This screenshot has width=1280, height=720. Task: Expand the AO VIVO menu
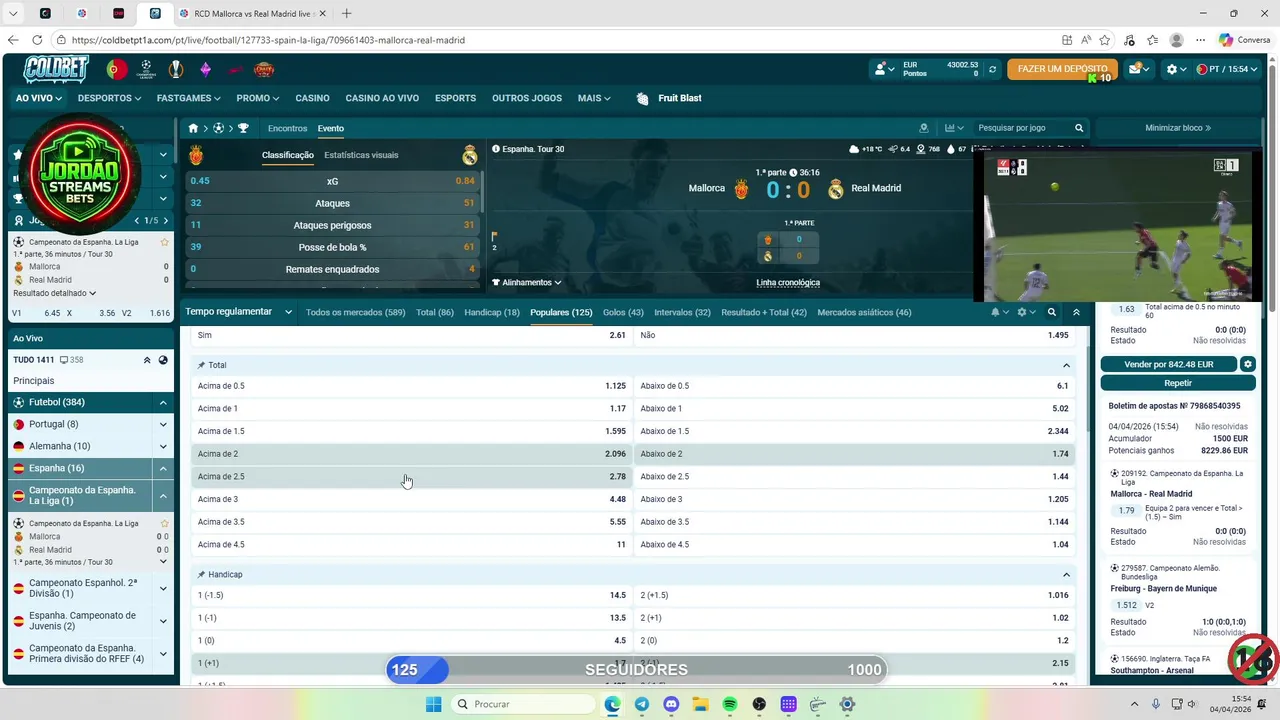[x=39, y=98]
